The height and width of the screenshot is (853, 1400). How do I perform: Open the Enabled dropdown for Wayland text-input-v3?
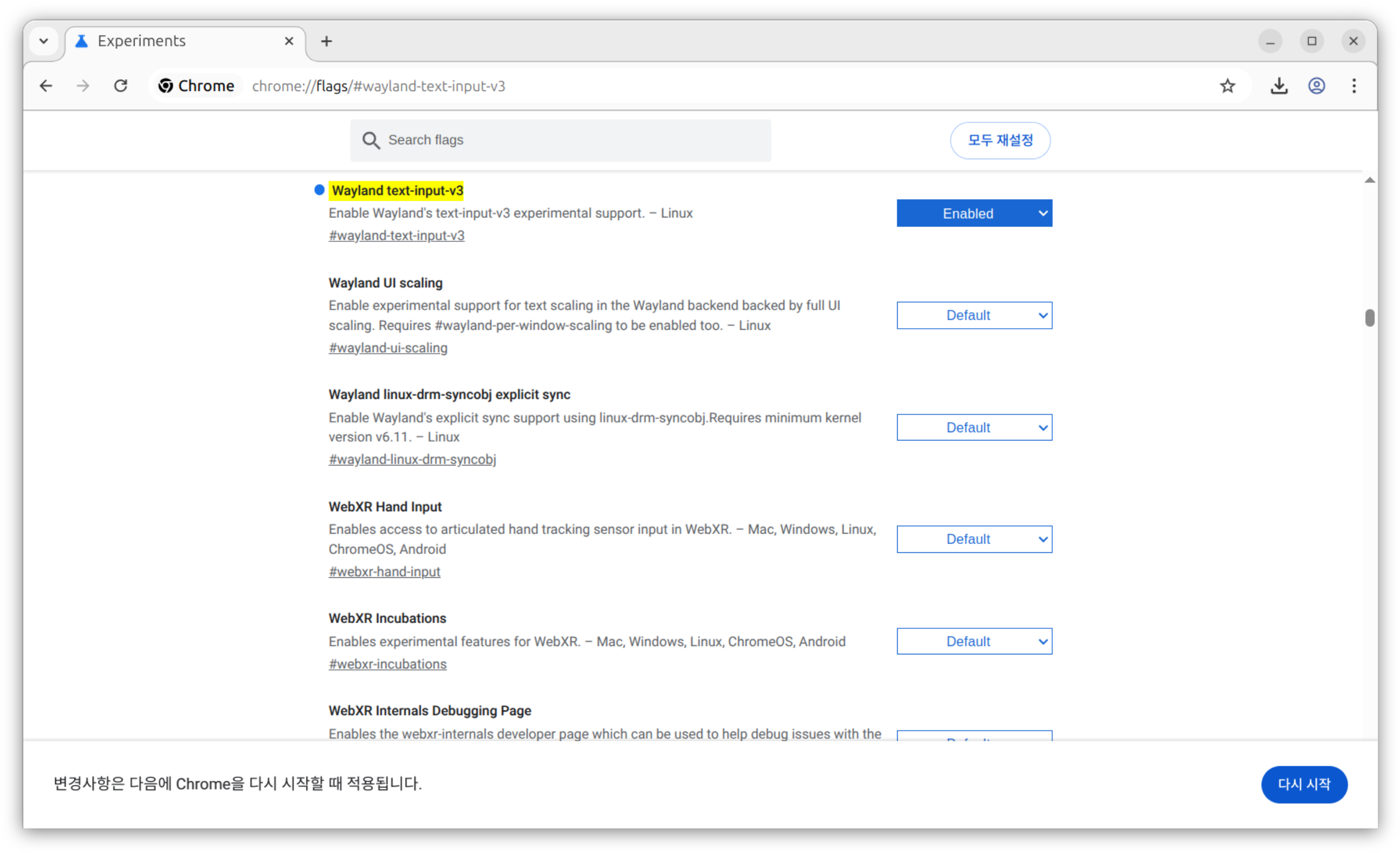pyautogui.click(x=974, y=213)
